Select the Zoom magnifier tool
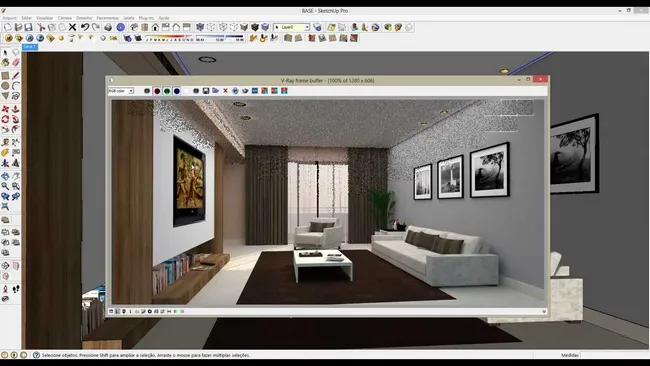This screenshot has height=366, width=650. (5, 186)
